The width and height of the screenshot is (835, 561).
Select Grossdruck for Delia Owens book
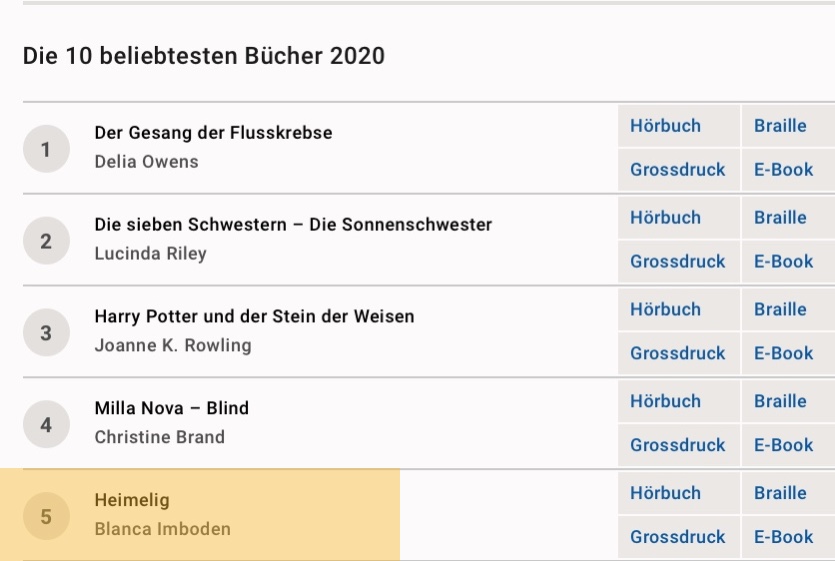pyautogui.click(x=678, y=169)
